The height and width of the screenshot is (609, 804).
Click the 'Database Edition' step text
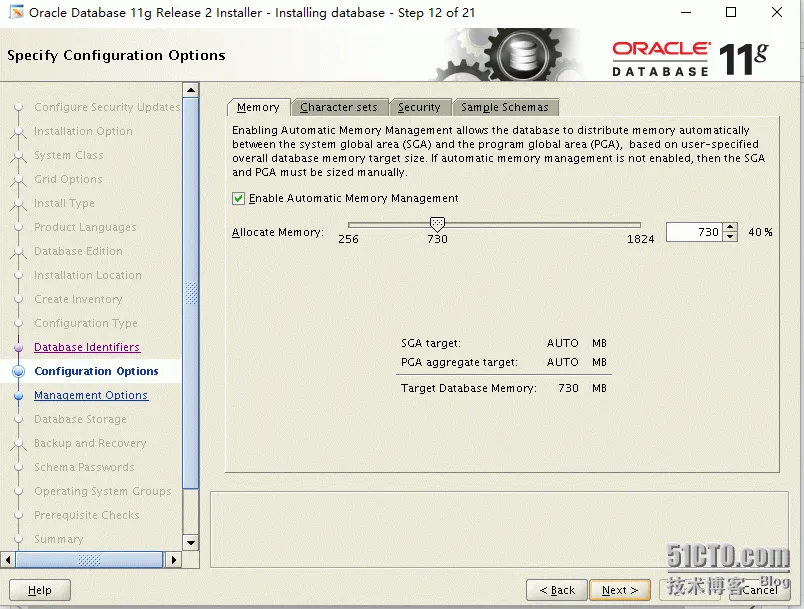tap(78, 251)
